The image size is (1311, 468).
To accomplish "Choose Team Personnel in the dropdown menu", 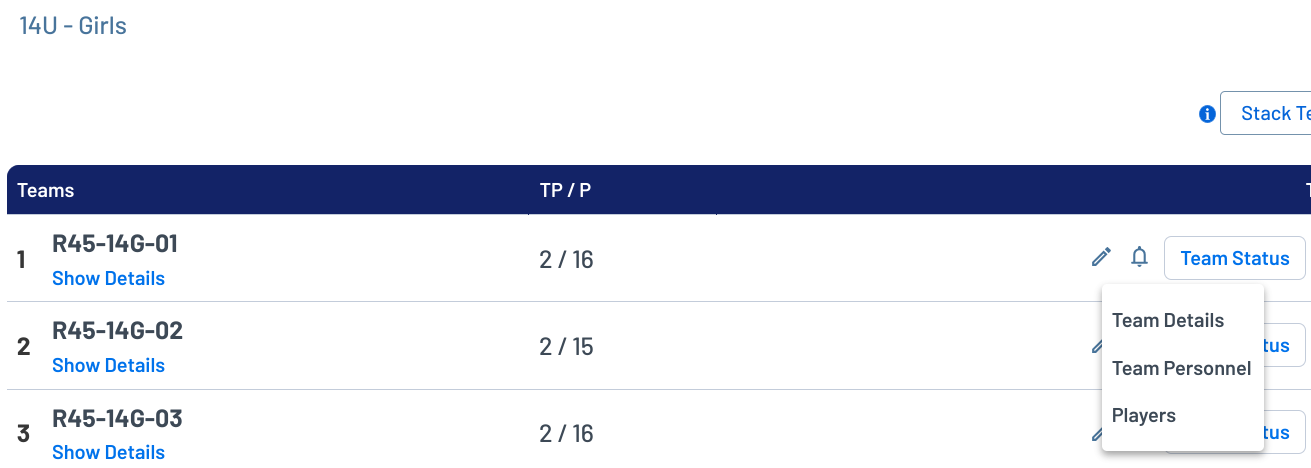I will tap(1181, 368).
